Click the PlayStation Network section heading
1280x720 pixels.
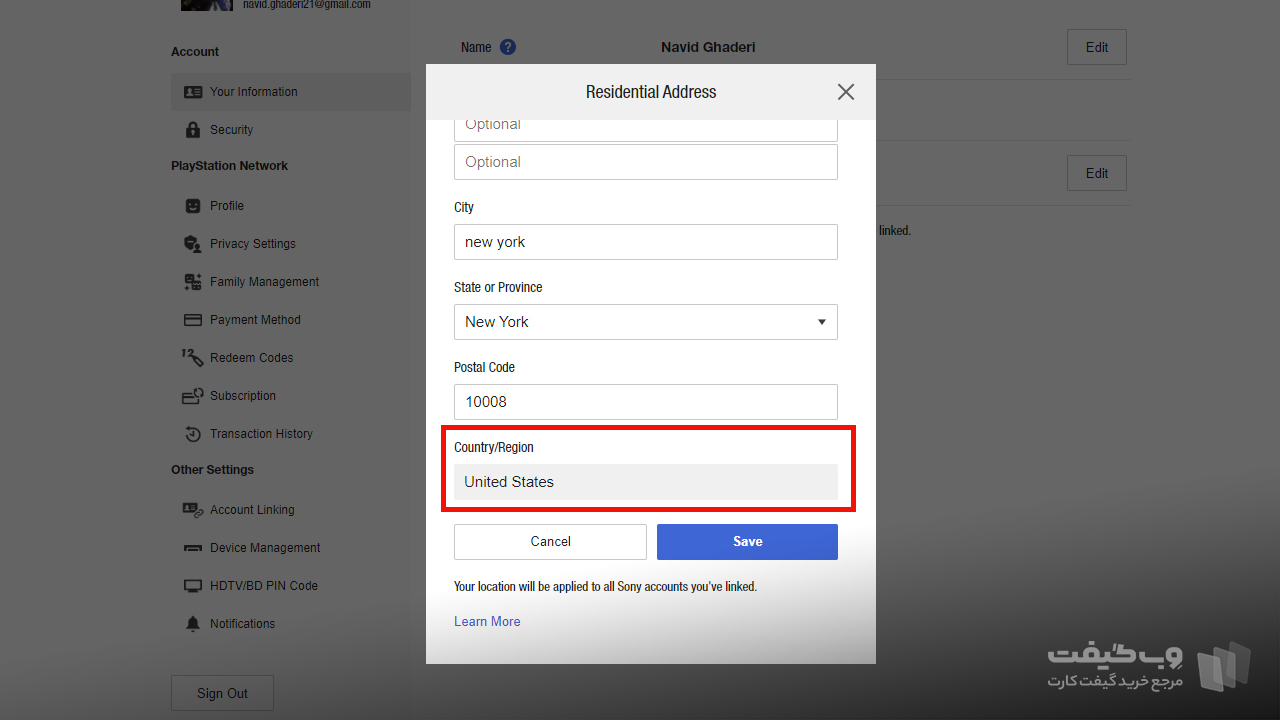229,166
